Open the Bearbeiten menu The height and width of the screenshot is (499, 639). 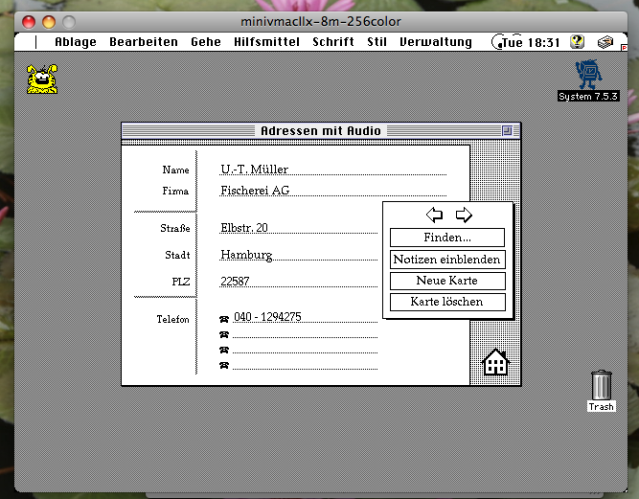click(x=143, y=42)
